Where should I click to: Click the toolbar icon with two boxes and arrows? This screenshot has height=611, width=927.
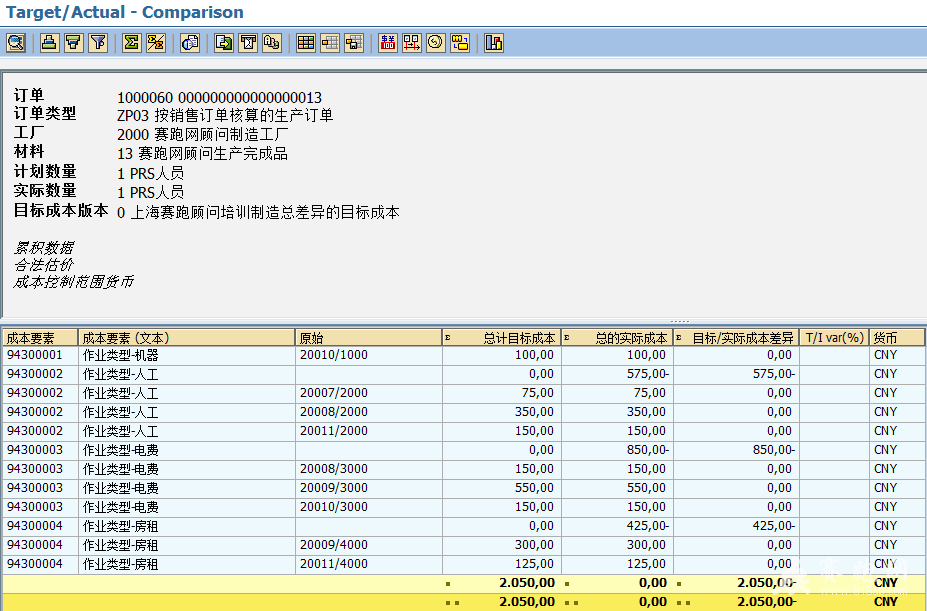coord(412,43)
